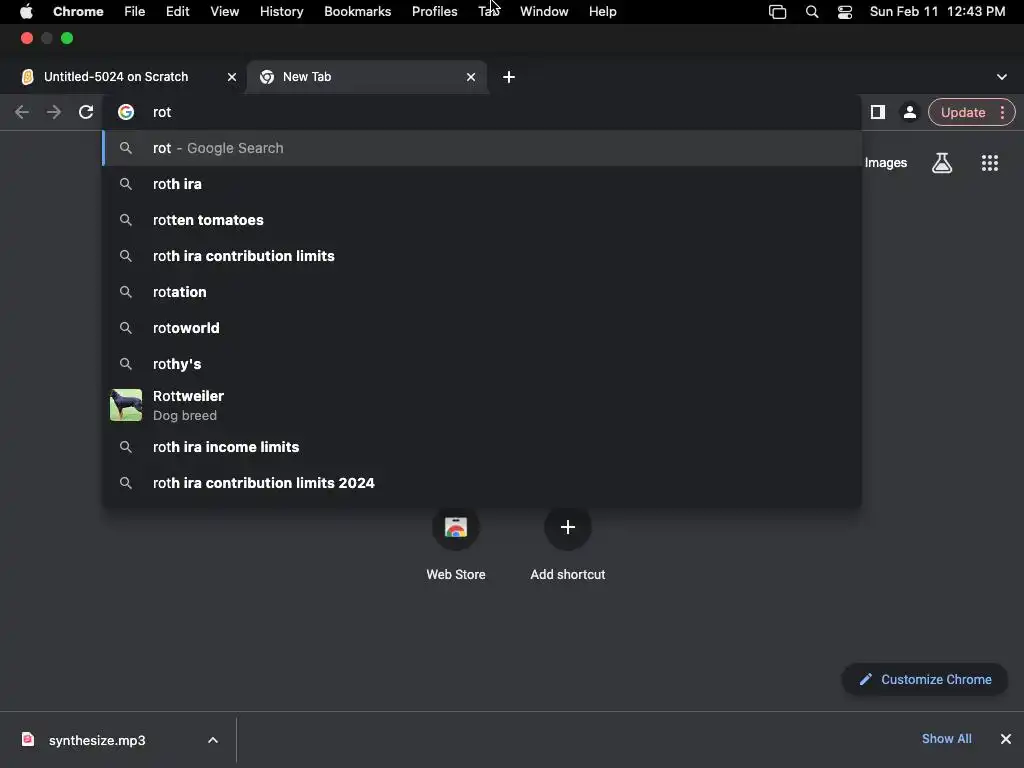The width and height of the screenshot is (1024, 768).
Task: Switch to the New Tab tab
Action: coord(366,77)
